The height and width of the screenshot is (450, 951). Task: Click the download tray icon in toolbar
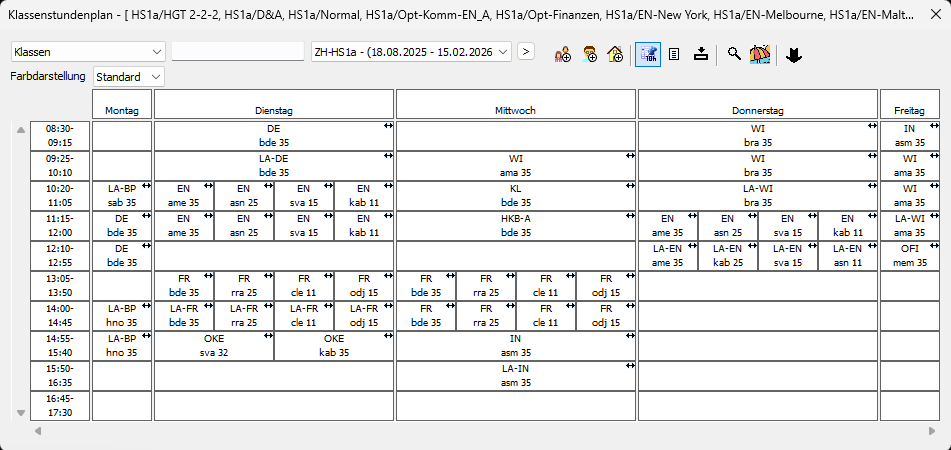(x=701, y=55)
